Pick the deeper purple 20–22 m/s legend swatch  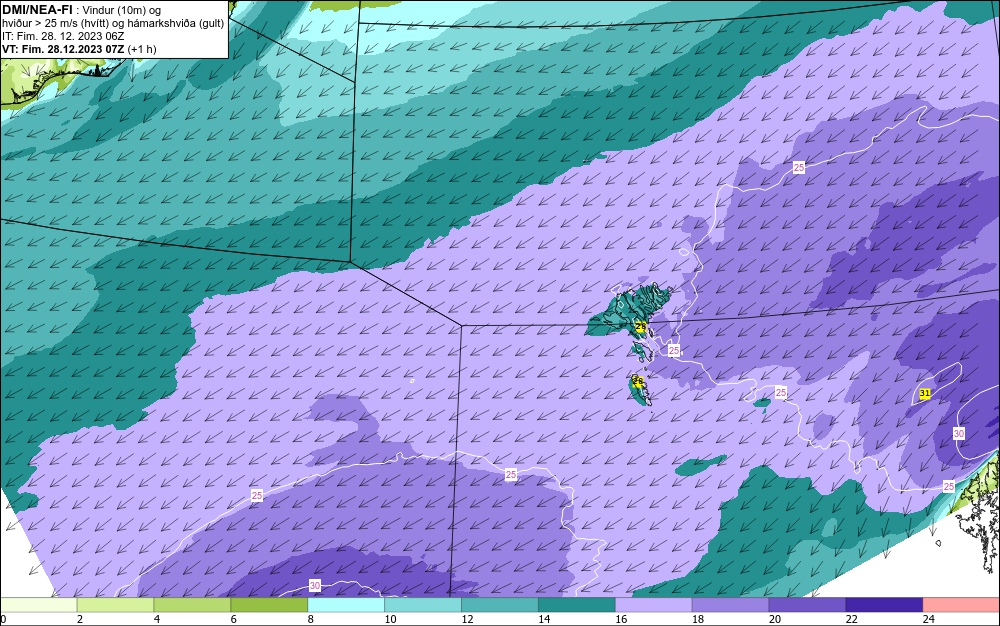click(x=807, y=605)
